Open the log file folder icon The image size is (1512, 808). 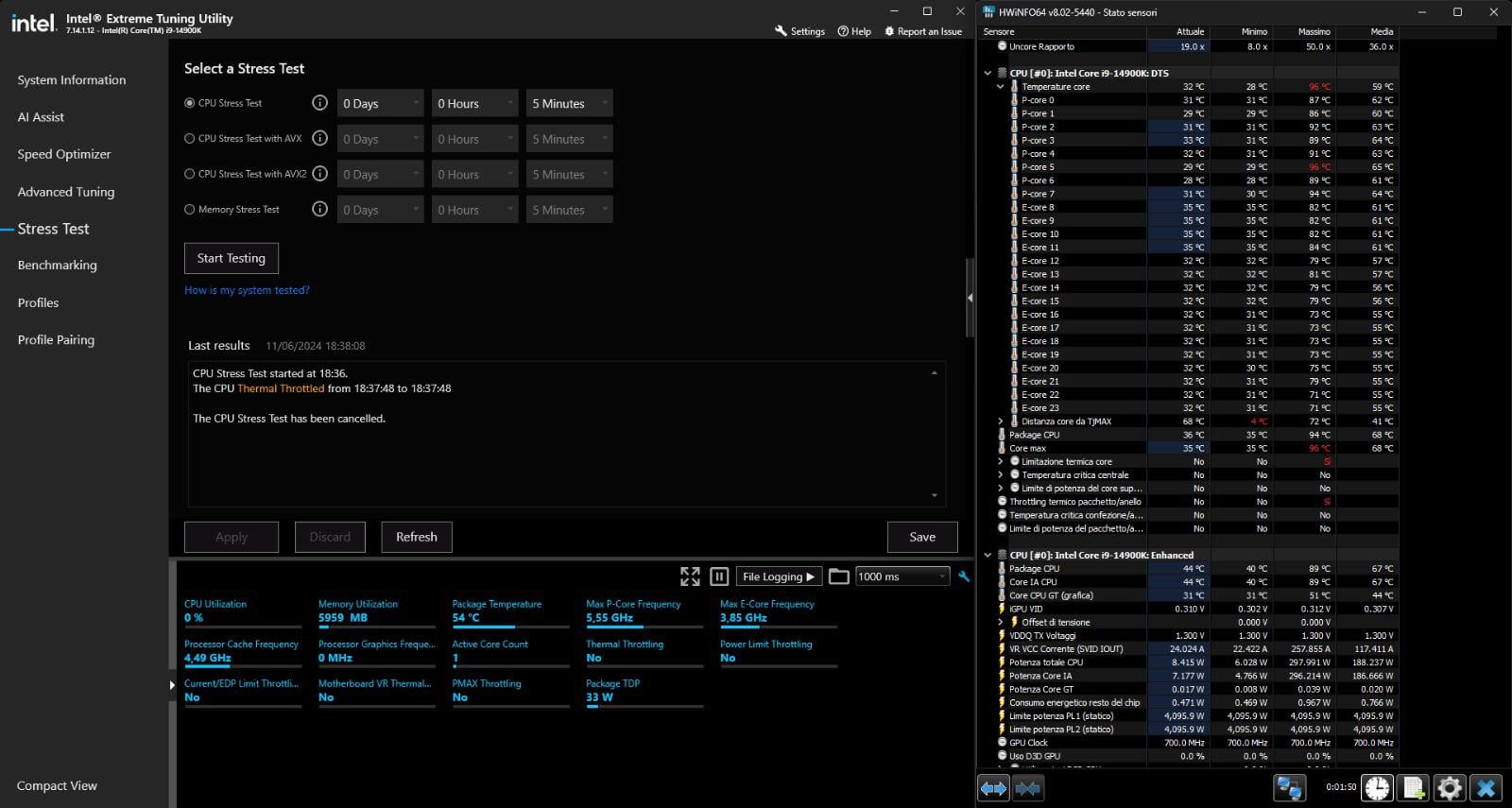pos(838,576)
